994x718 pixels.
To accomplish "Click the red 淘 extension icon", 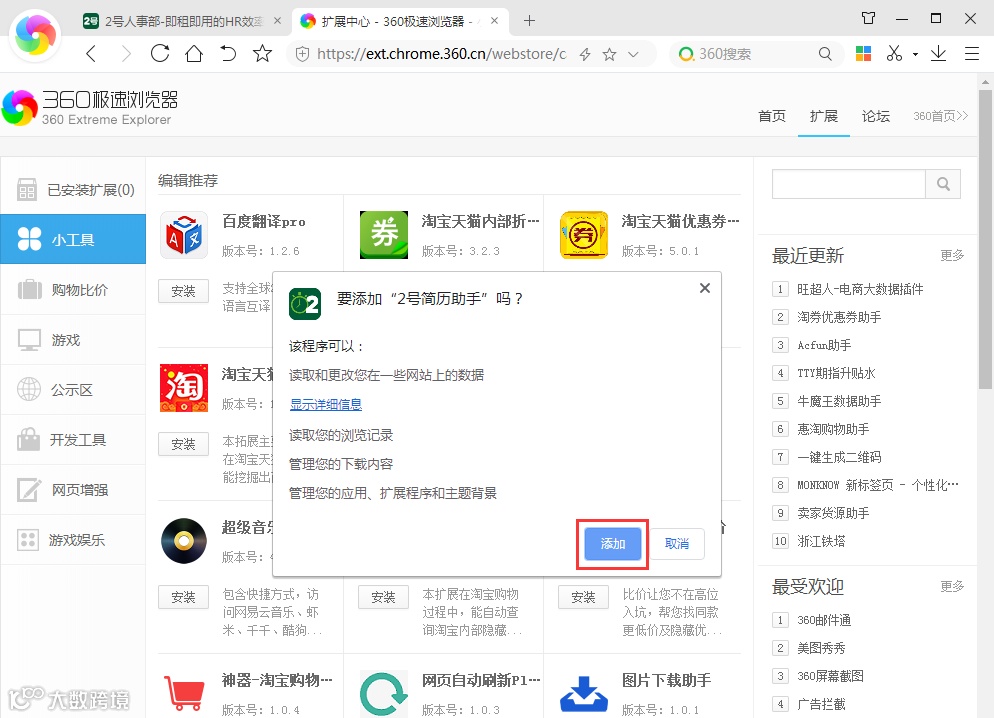I will pos(184,388).
